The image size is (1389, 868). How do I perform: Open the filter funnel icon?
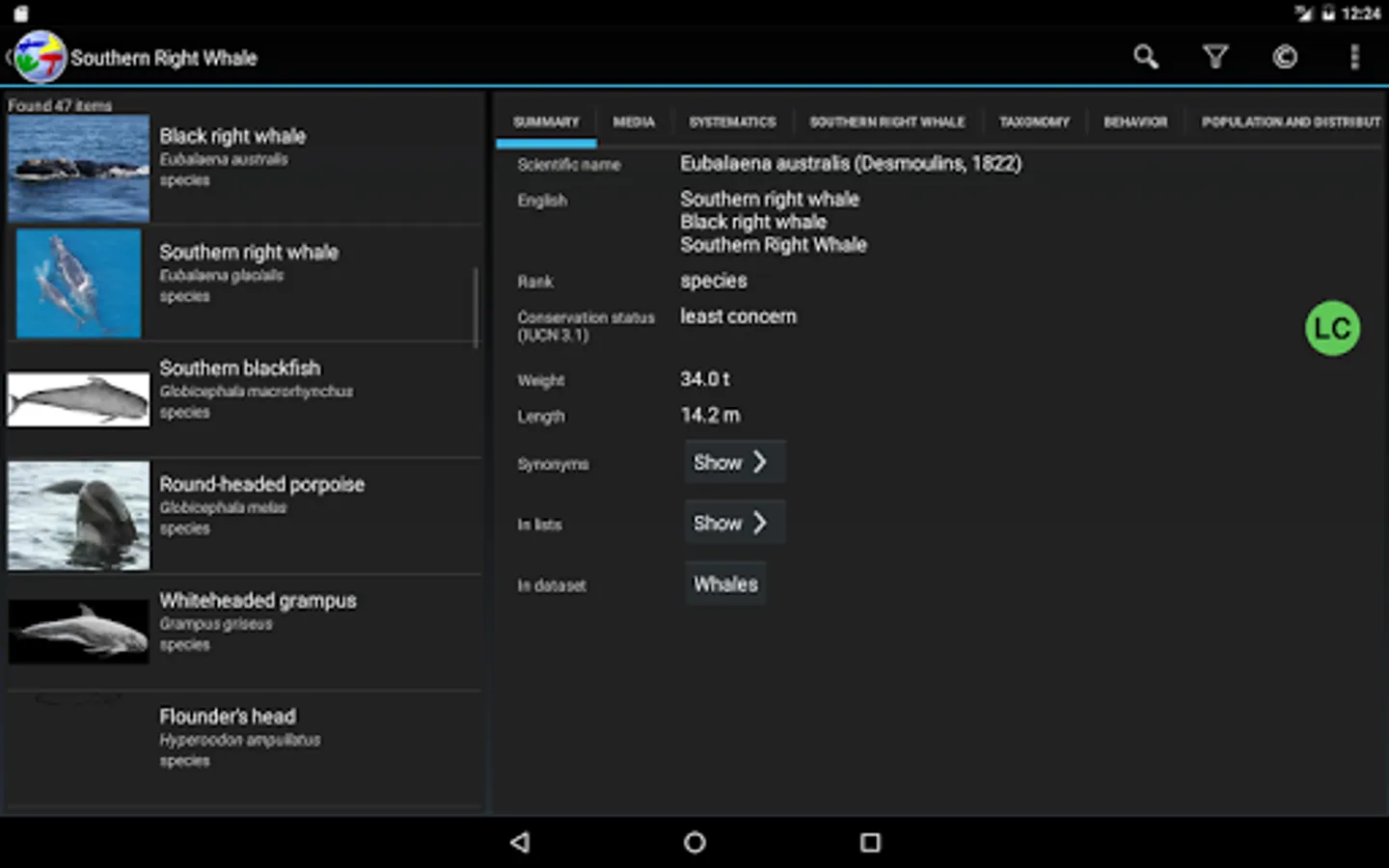1215,57
